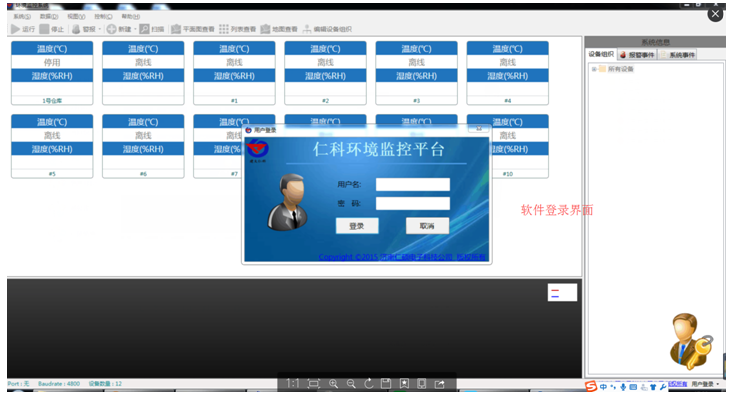
Task: Select the #4 device card
Action: (x=507, y=73)
